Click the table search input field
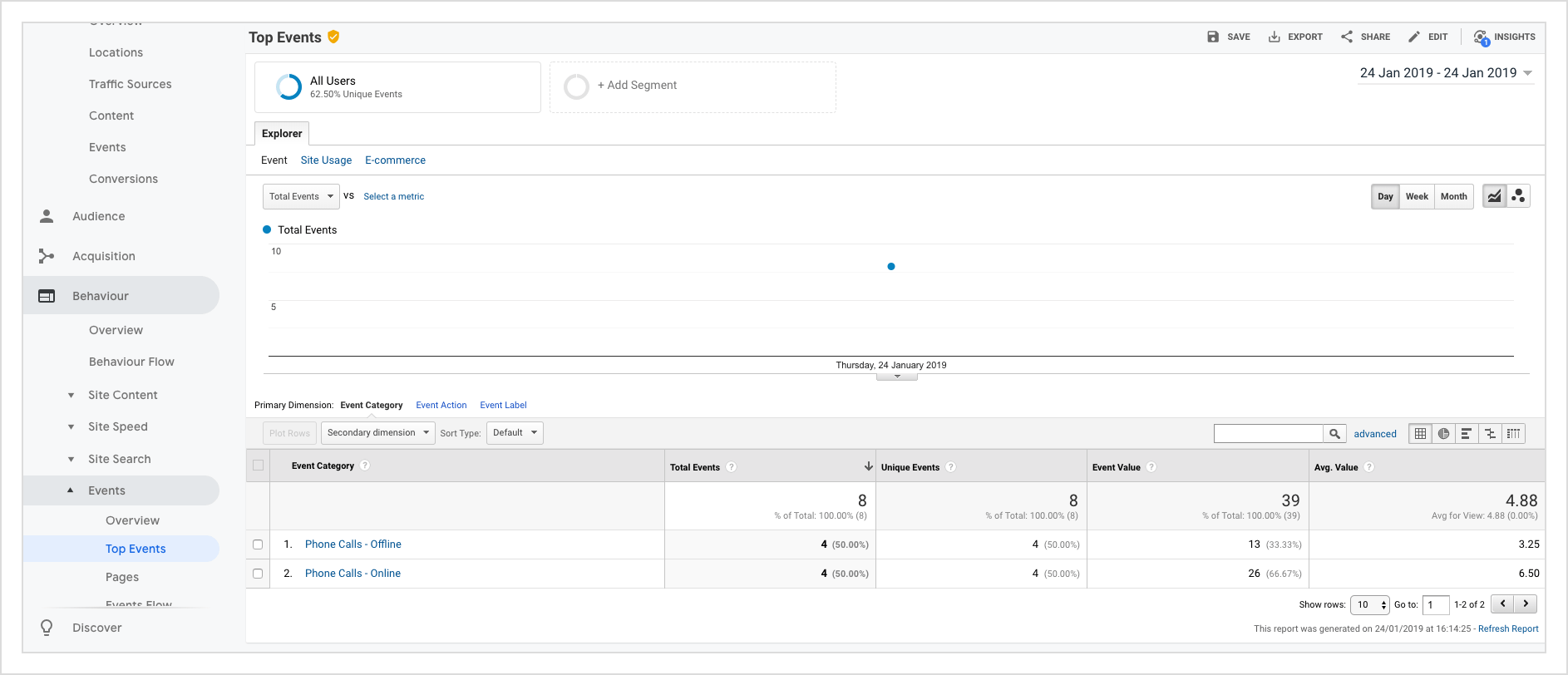 click(x=1269, y=433)
